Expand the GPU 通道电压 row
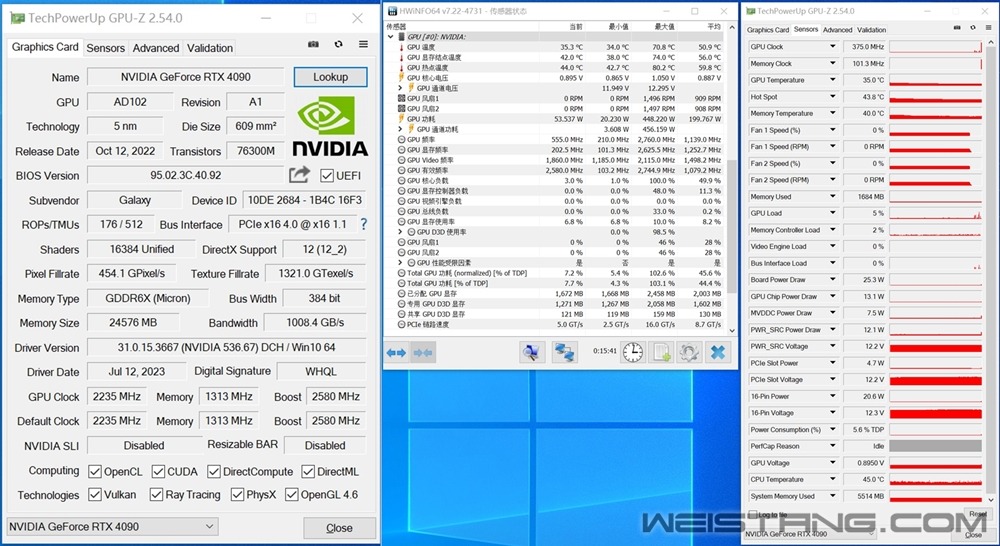Screen dimensions: 1000x546 click(x=400, y=88)
